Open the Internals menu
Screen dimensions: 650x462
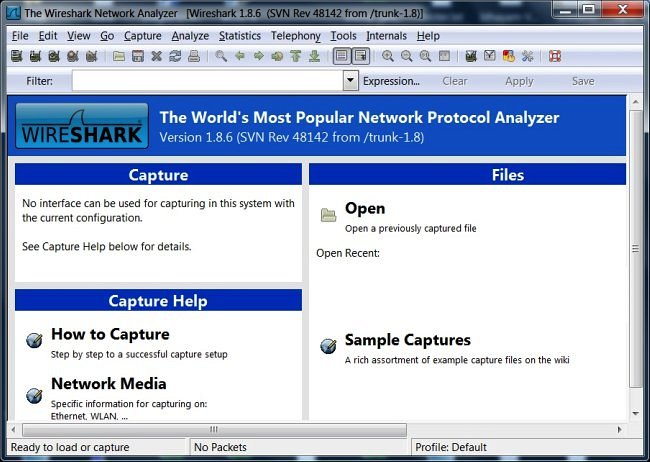point(386,36)
